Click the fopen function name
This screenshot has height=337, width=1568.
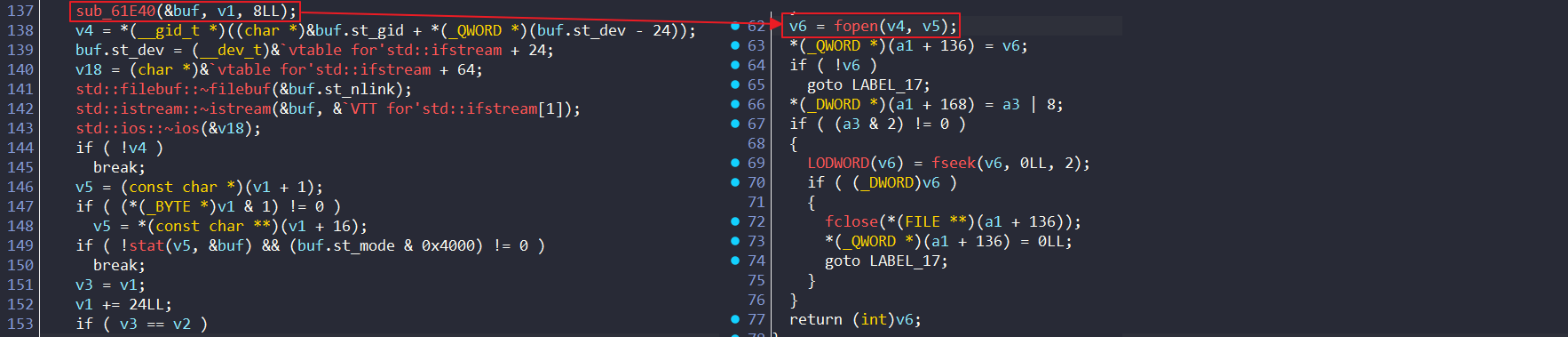856,26
